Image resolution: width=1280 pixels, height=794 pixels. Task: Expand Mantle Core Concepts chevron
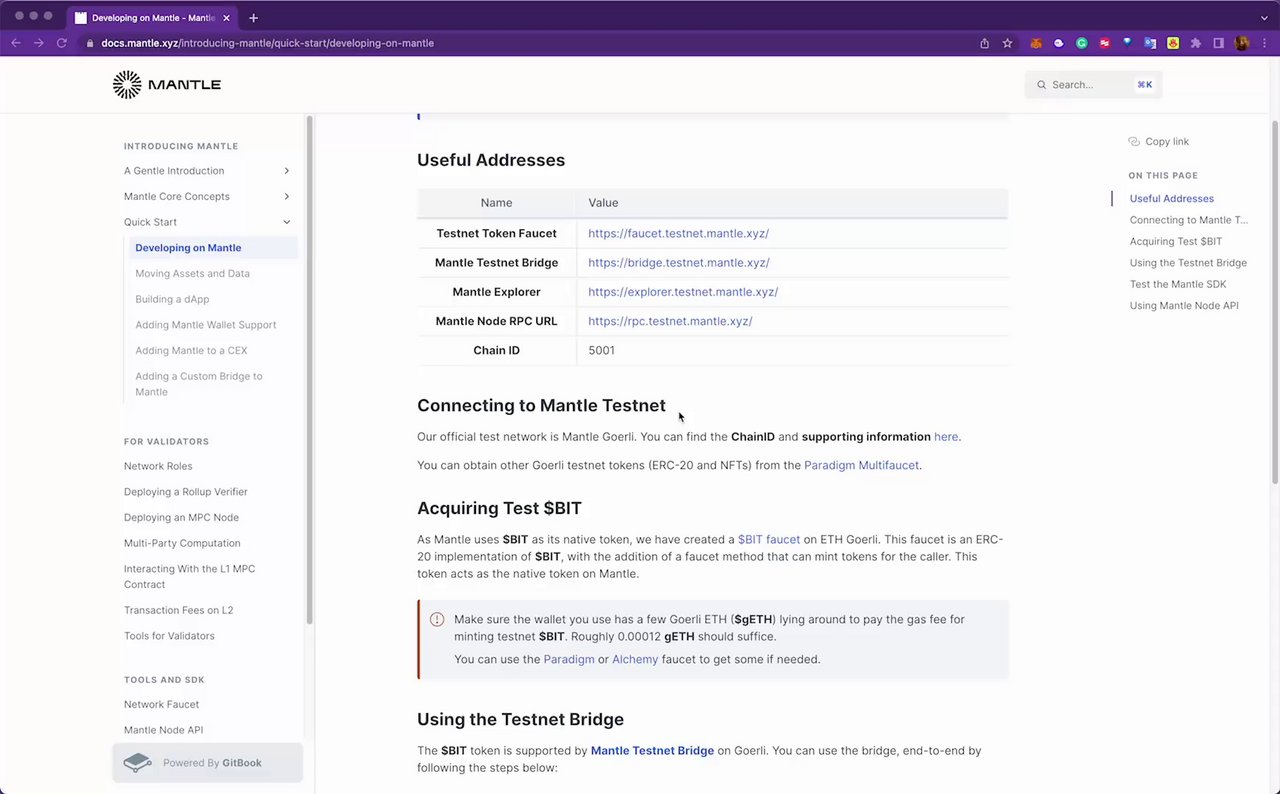point(286,196)
